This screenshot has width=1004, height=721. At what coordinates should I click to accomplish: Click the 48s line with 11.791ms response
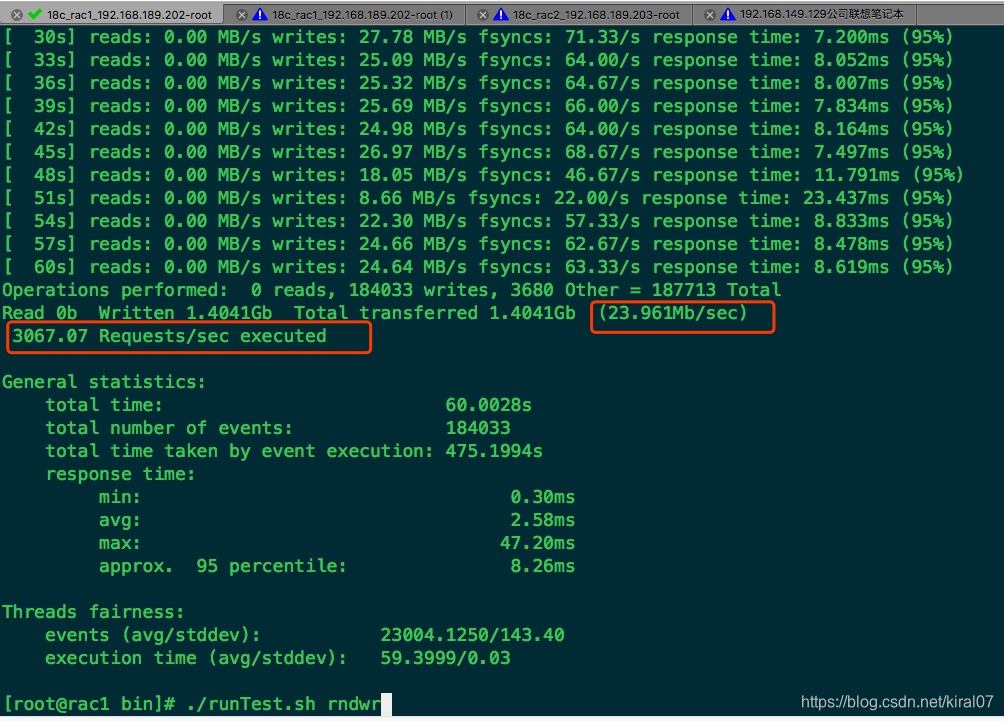click(x=483, y=175)
